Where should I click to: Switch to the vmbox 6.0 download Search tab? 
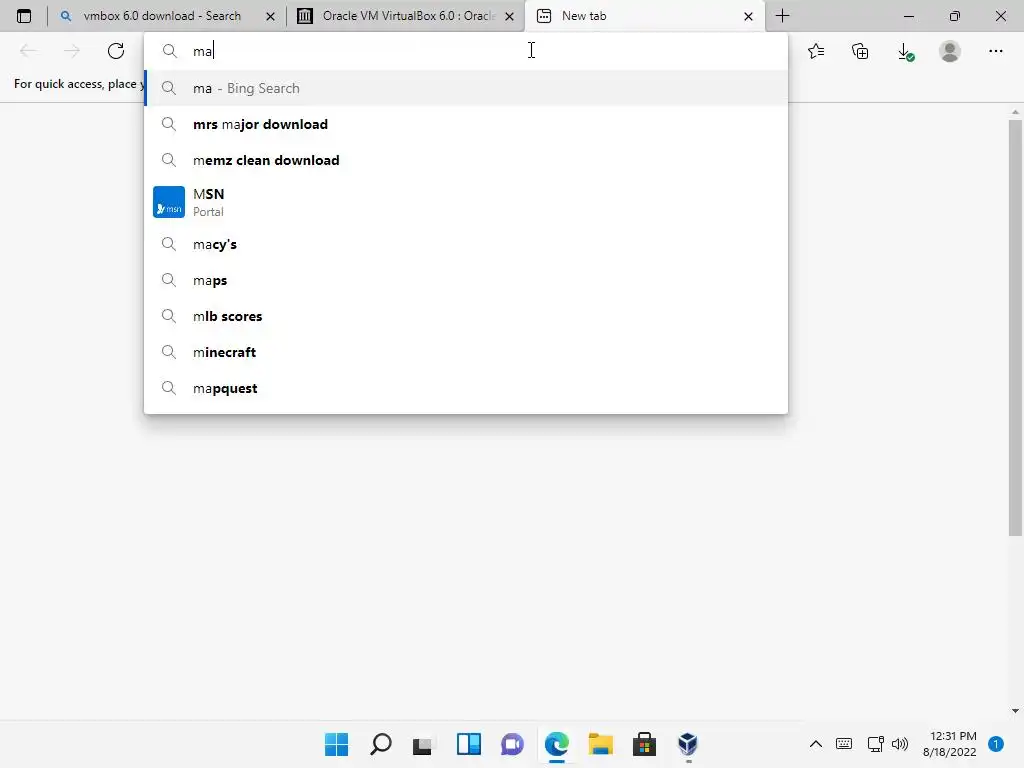(x=167, y=16)
